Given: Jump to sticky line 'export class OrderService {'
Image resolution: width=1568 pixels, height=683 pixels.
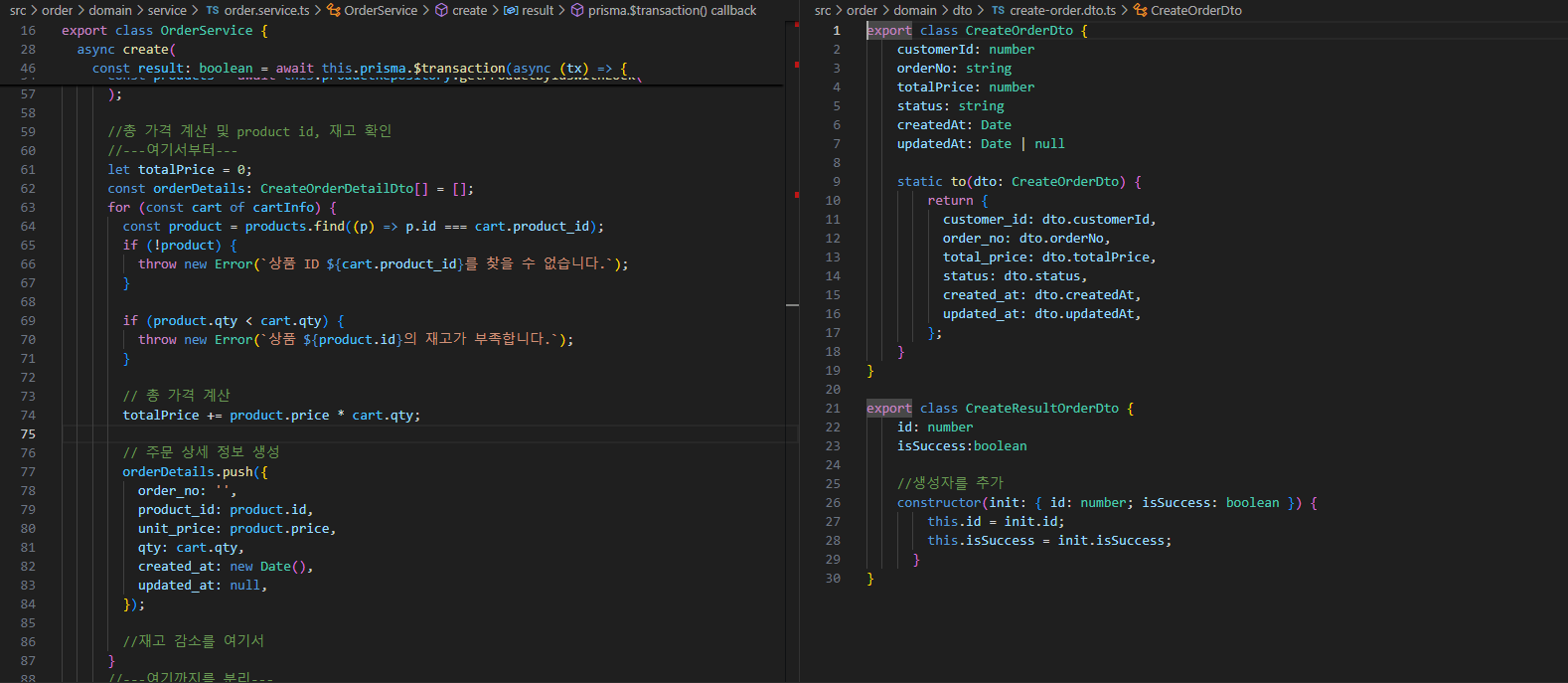Looking at the screenshot, I should pos(165,31).
